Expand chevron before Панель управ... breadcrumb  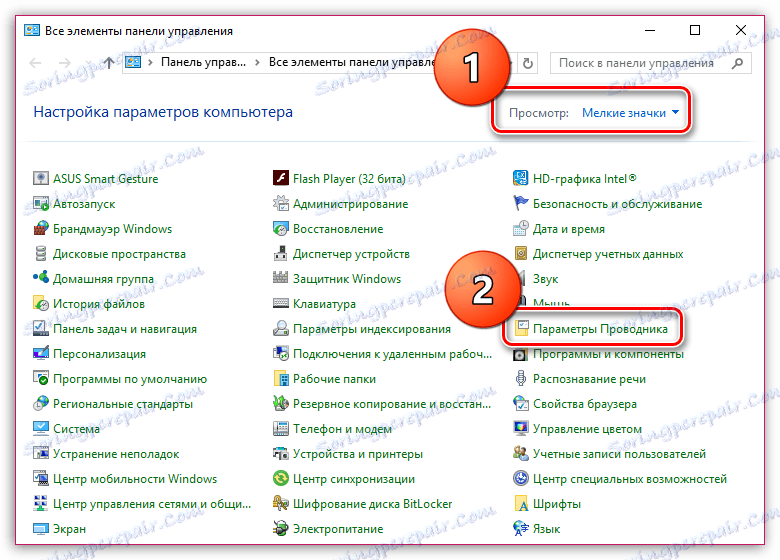(150, 63)
